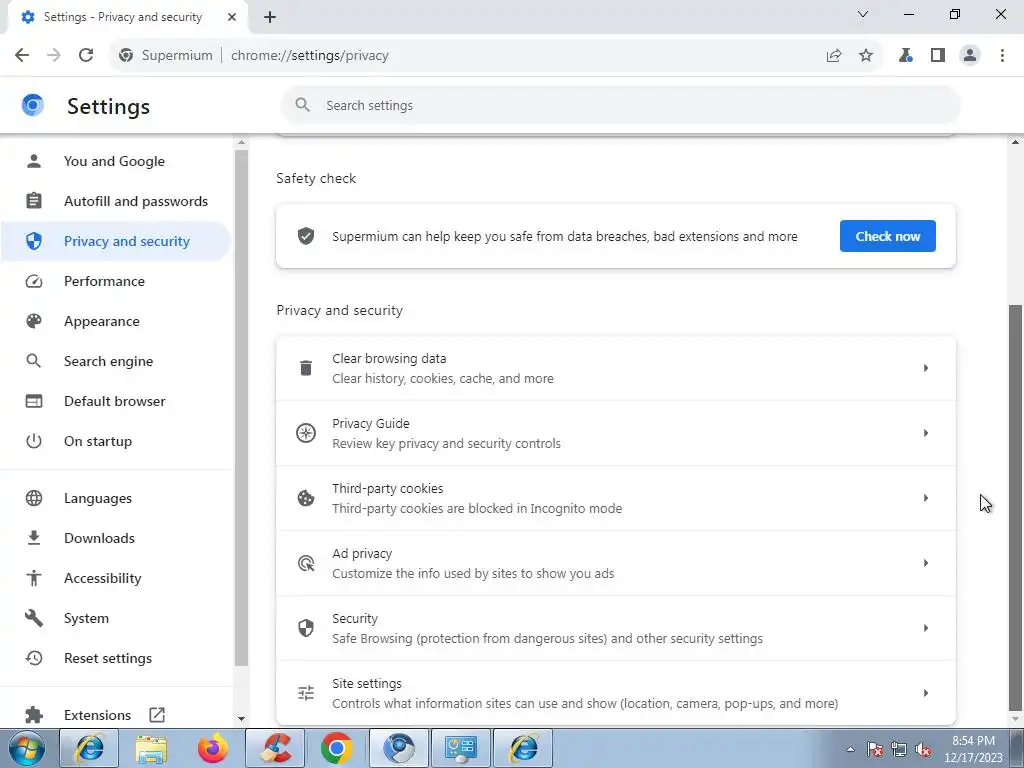This screenshot has width=1024, height=768.
Task: Open Accessibility settings
Action: [x=115, y=578]
